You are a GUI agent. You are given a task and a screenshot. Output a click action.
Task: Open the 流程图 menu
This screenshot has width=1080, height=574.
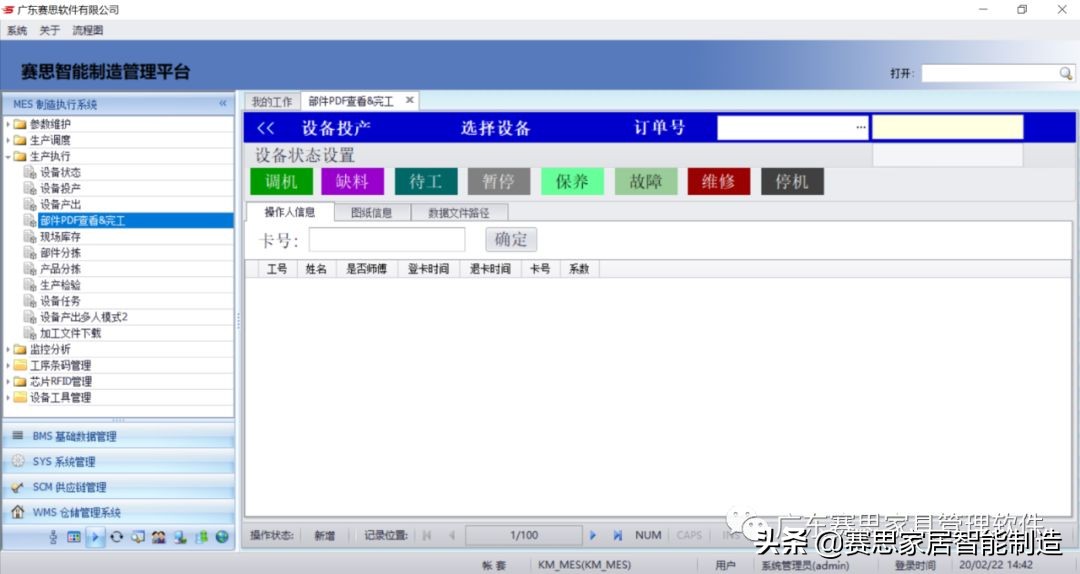pos(87,30)
